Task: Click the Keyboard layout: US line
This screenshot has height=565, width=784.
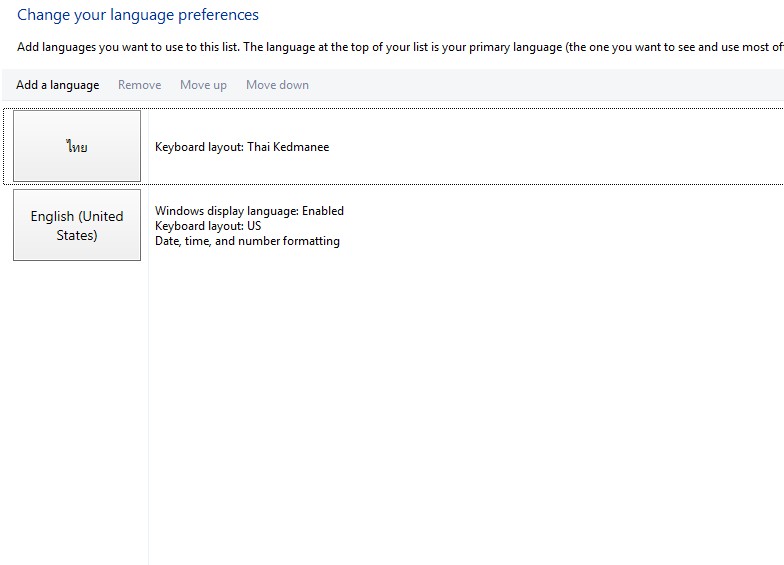Action: tap(208, 226)
